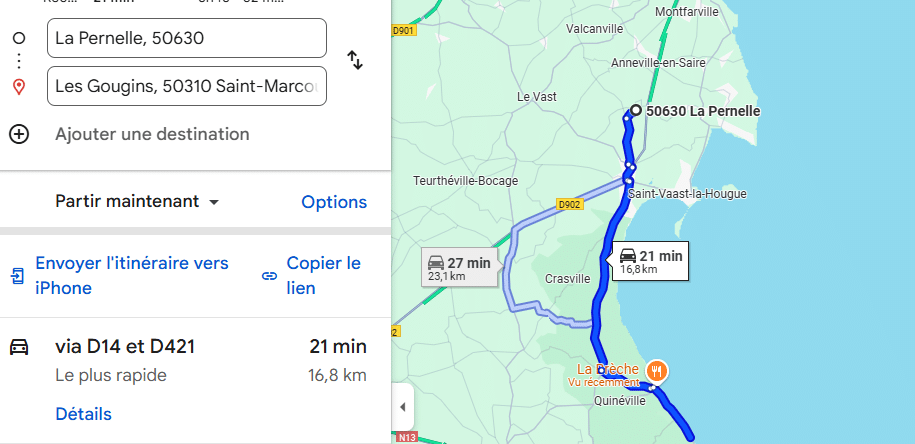
Task: Click the La Pernelle origin marker on the map
Action: [x=635, y=111]
